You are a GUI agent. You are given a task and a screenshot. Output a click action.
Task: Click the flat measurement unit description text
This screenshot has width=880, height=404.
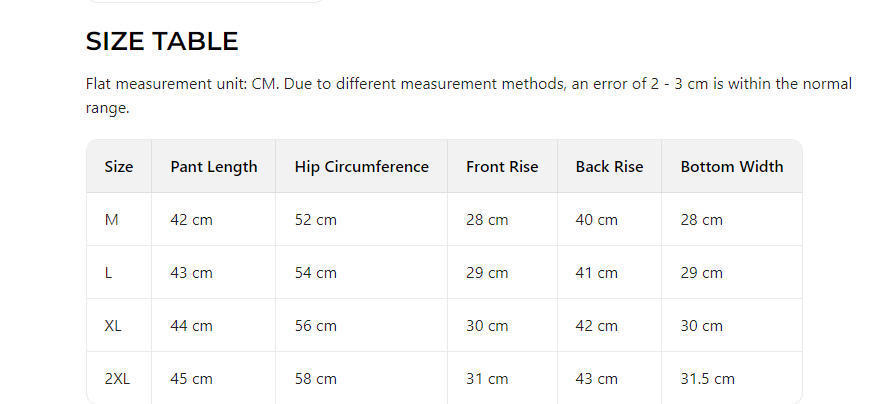[469, 84]
